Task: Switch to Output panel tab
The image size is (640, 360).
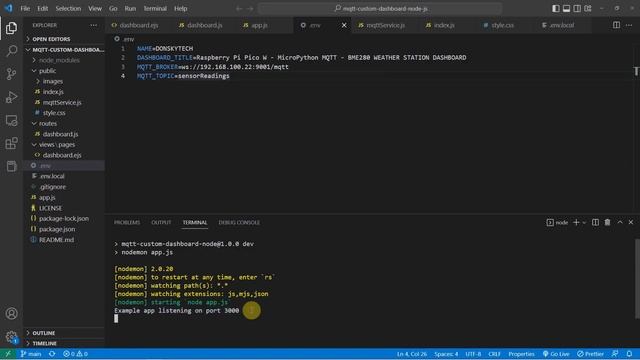Action: tap(161, 222)
